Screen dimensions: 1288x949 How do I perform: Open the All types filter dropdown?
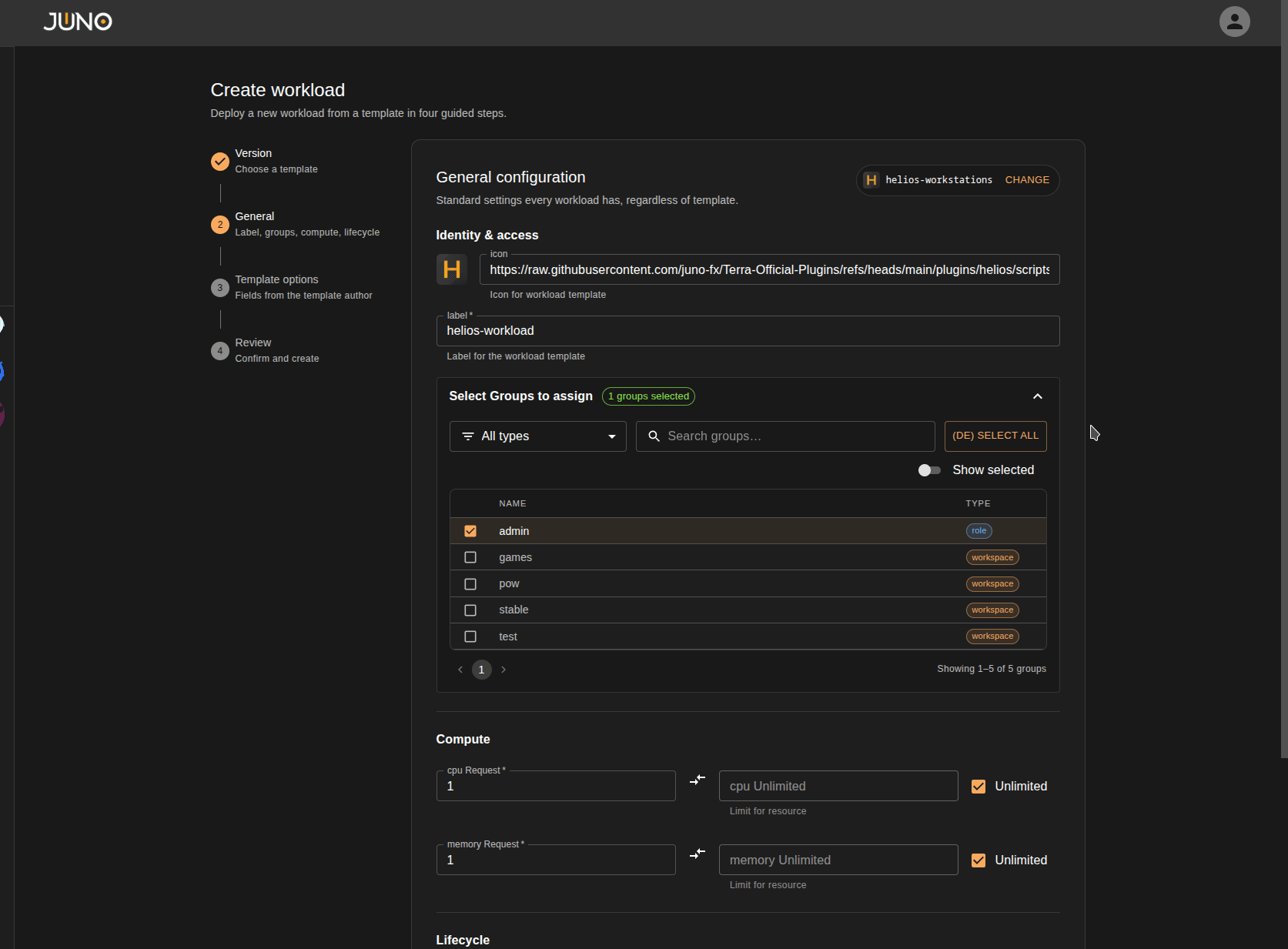538,436
